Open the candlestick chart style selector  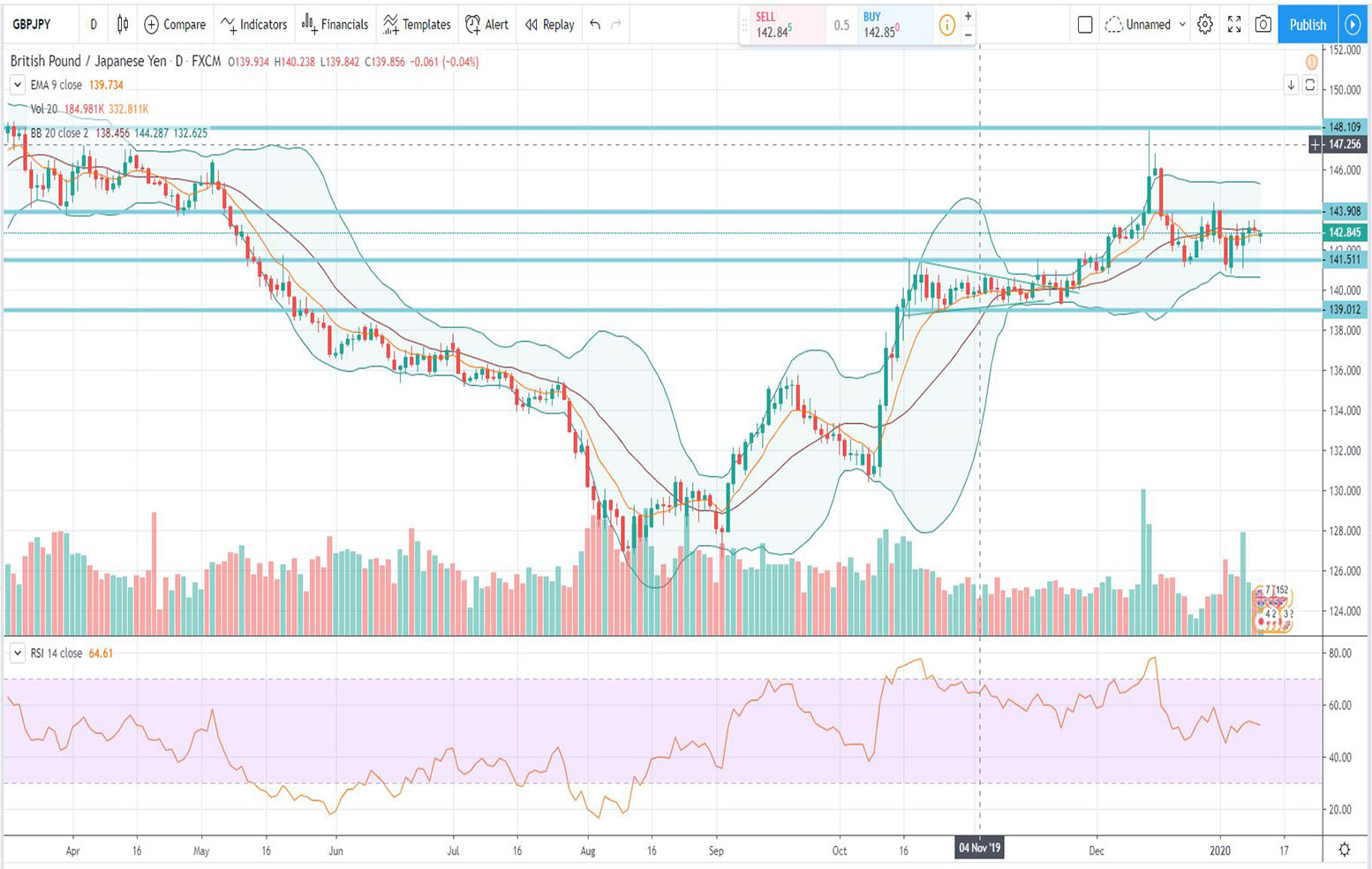(123, 25)
